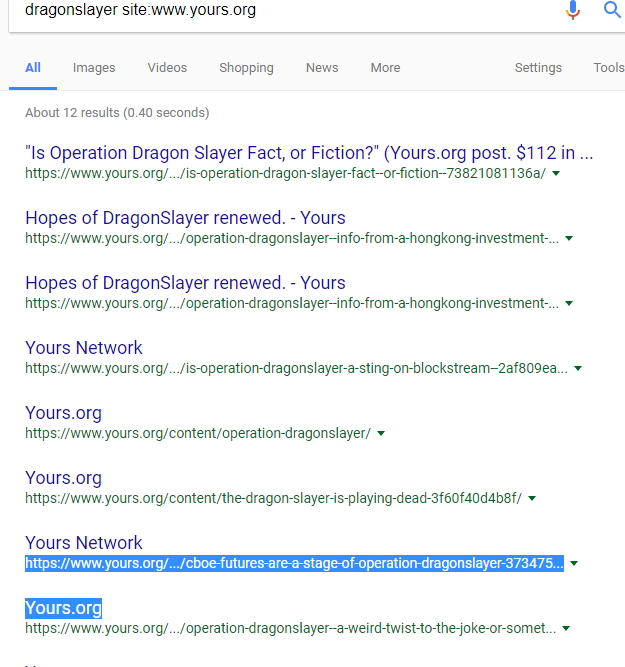
Task: Open the More menu
Action: 385,68
